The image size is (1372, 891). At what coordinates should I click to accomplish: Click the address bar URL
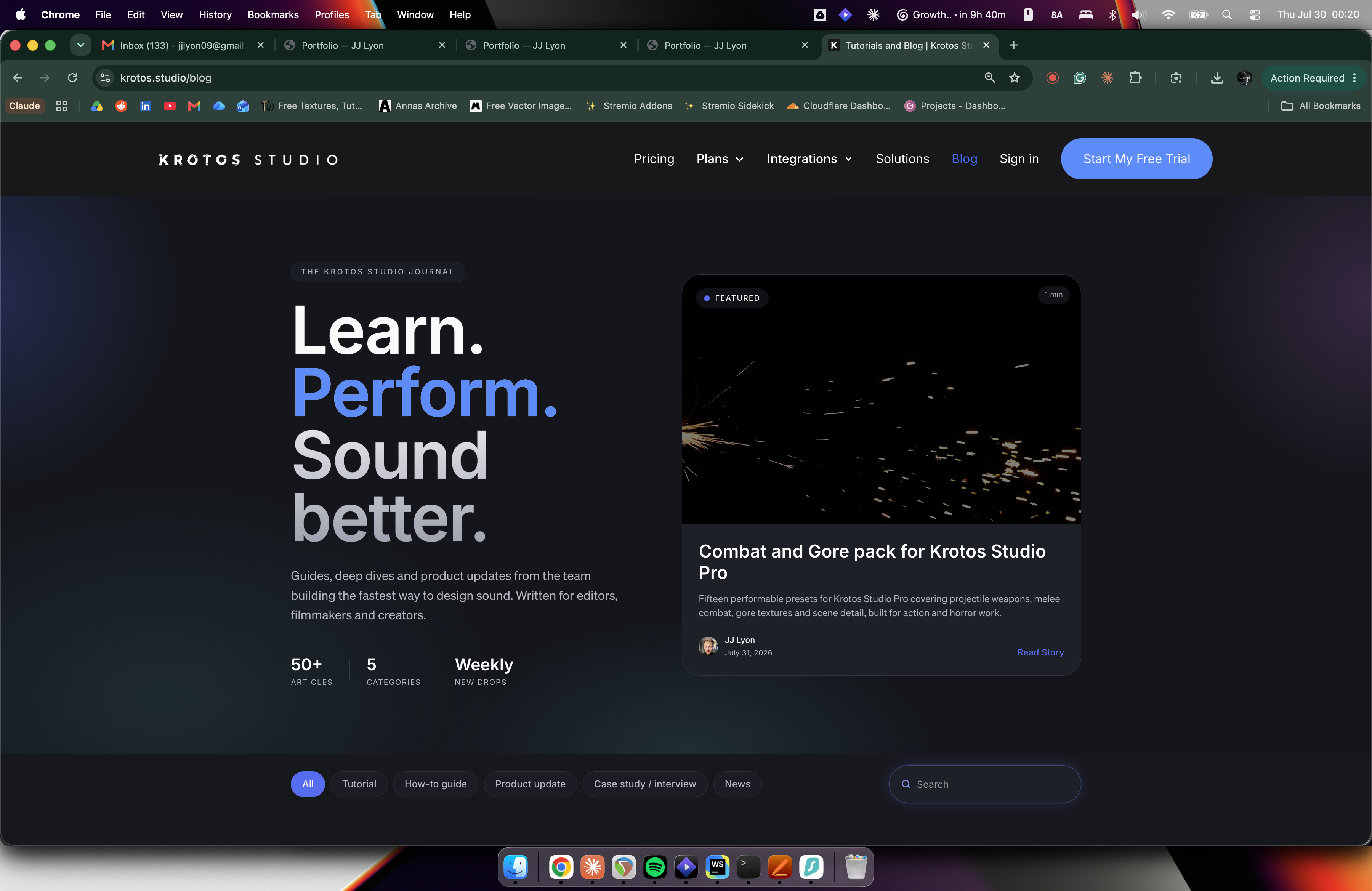166,78
